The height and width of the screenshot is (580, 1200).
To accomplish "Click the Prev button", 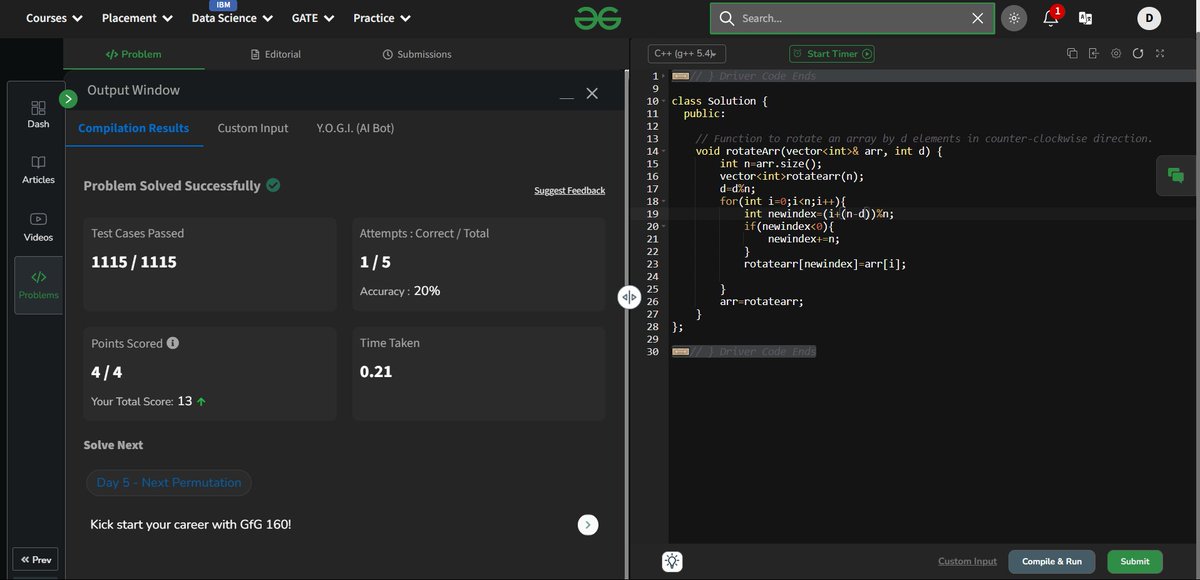I will point(35,560).
